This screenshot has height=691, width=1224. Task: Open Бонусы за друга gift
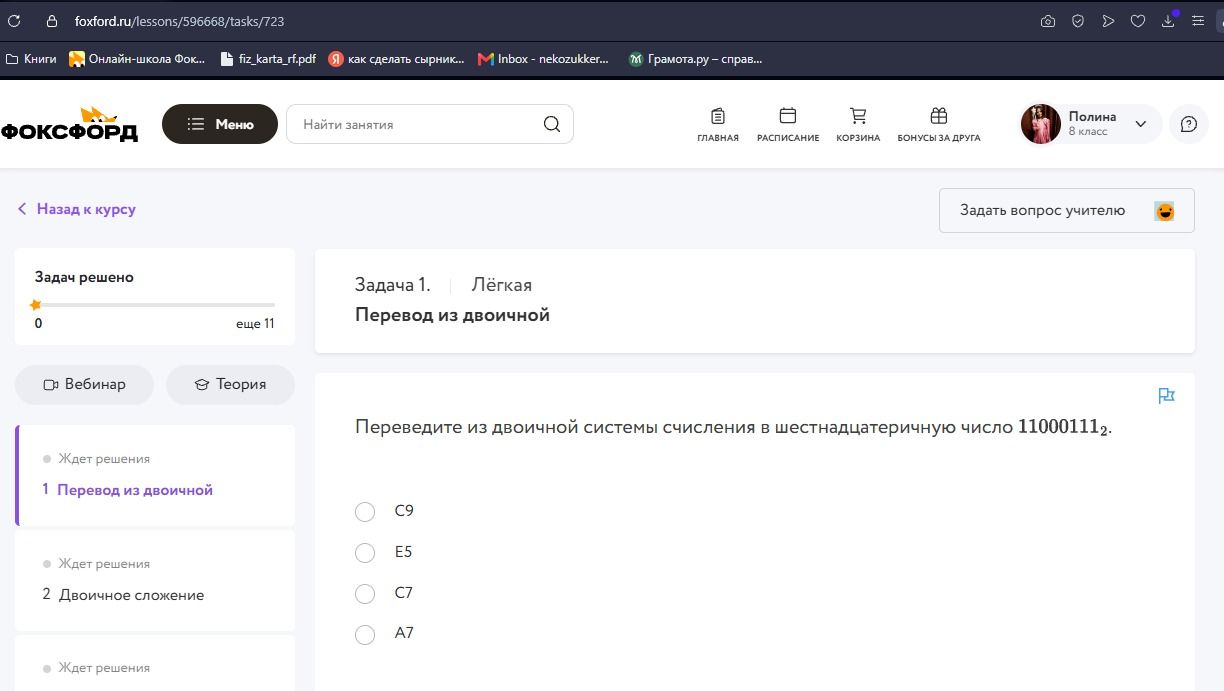tap(939, 125)
